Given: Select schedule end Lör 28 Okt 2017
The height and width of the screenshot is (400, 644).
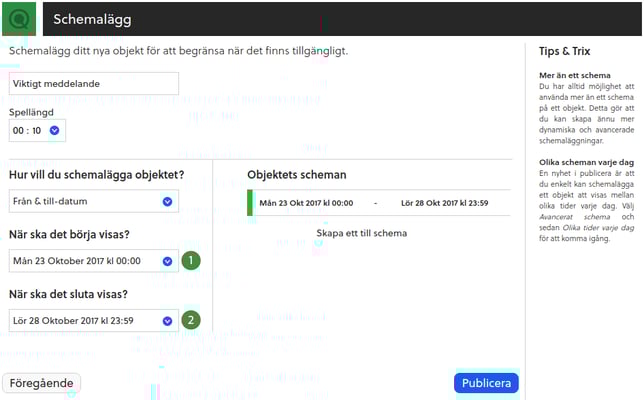Looking at the screenshot, I should (x=444, y=203).
